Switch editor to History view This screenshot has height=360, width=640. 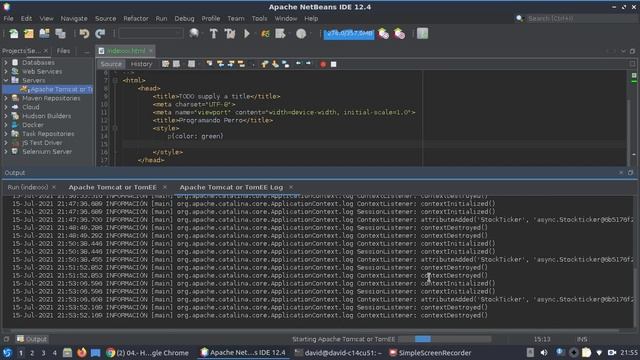coord(141,64)
